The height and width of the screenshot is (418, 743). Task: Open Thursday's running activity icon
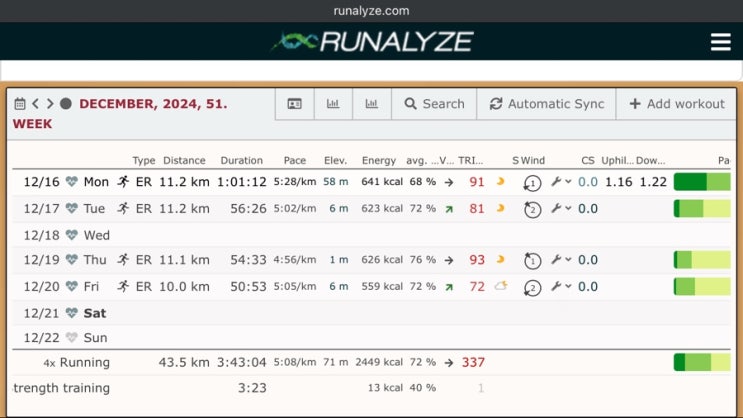pos(123,260)
